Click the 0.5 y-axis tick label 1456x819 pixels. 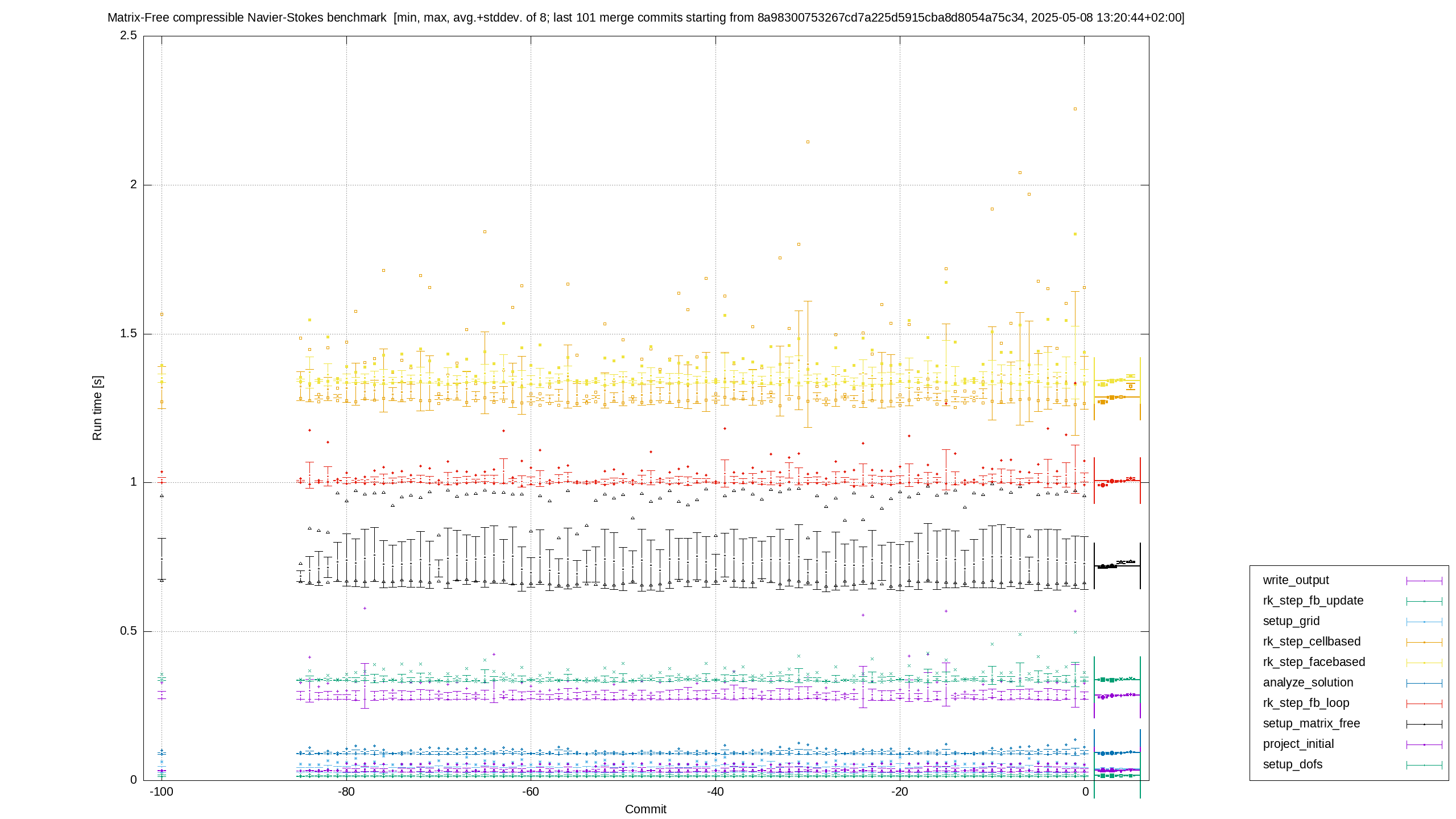click(x=129, y=631)
